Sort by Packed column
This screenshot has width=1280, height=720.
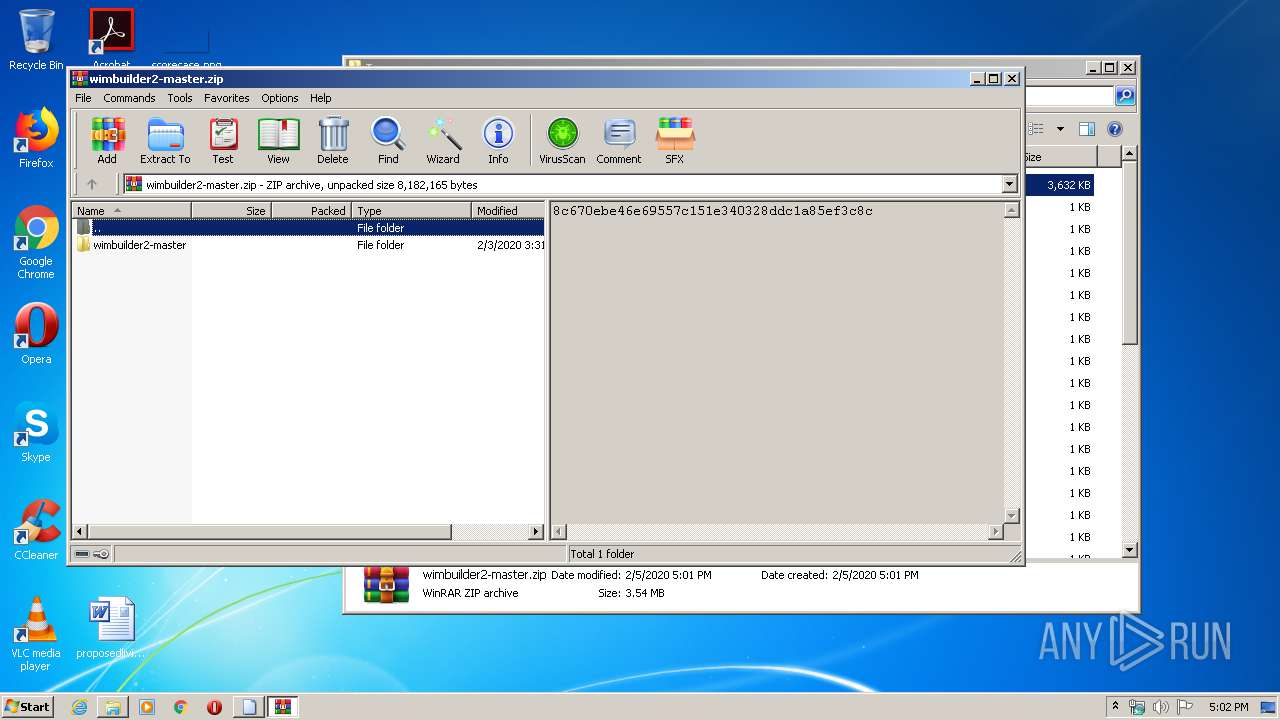click(311, 211)
